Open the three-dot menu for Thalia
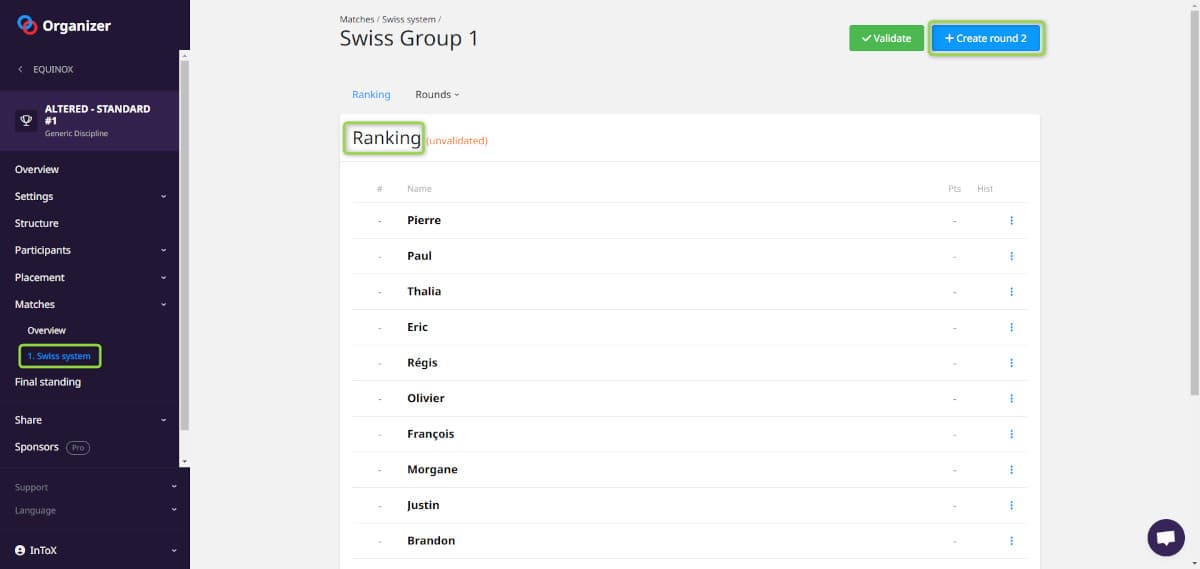 [x=1011, y=292]
